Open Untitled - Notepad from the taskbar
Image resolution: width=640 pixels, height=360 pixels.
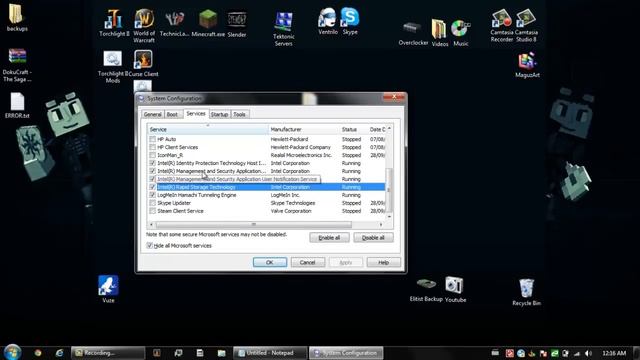pos(270,353)
